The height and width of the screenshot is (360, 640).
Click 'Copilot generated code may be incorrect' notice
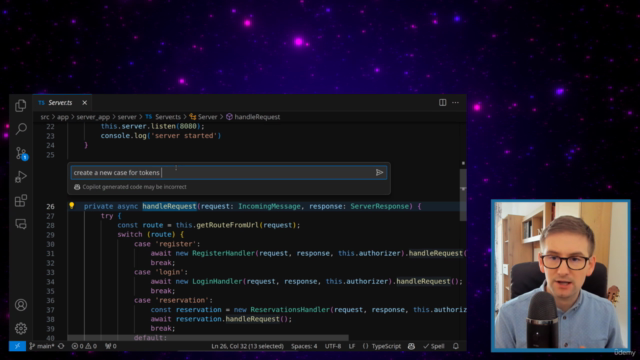[134, 187]
